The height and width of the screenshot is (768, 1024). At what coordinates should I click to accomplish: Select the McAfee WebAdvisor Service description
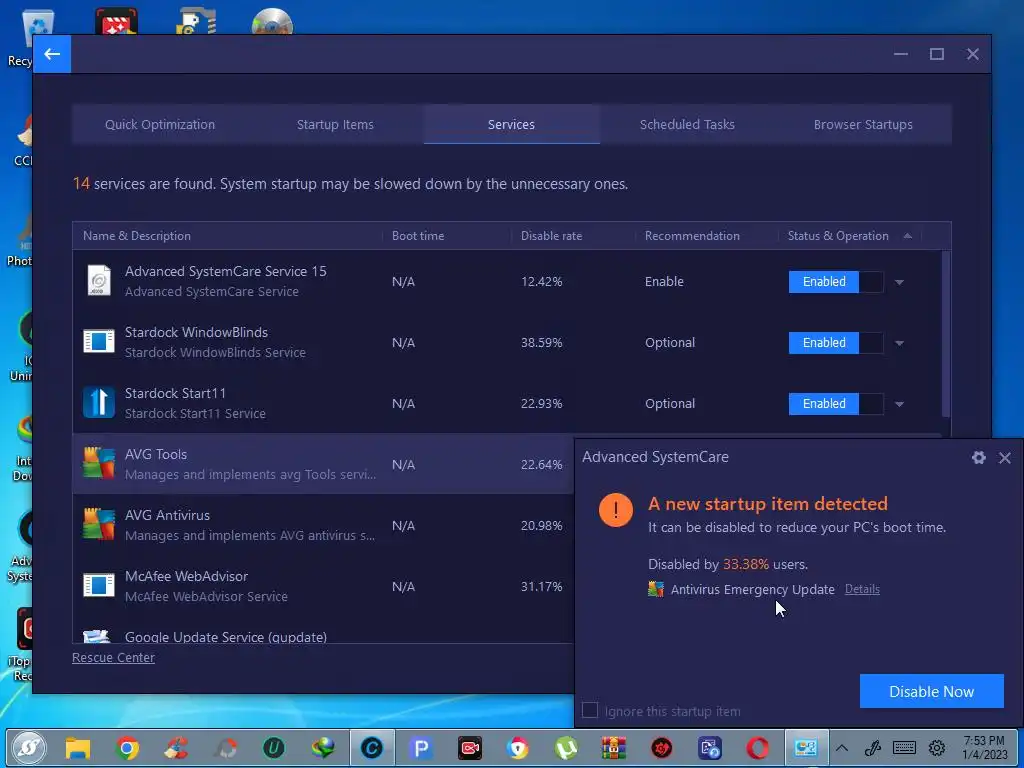[206, 596]
